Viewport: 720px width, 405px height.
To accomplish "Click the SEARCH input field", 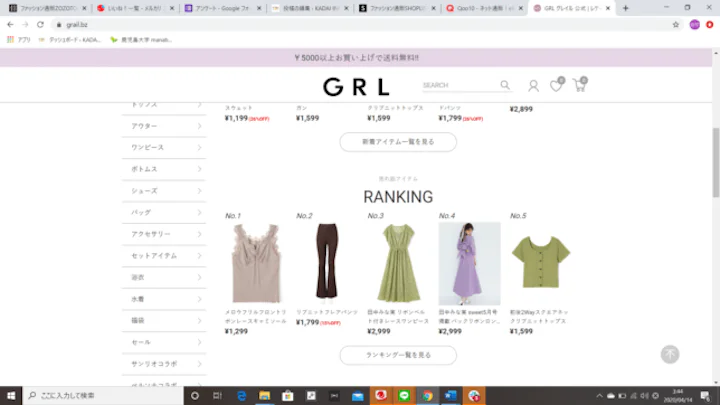I will (460, 85).
